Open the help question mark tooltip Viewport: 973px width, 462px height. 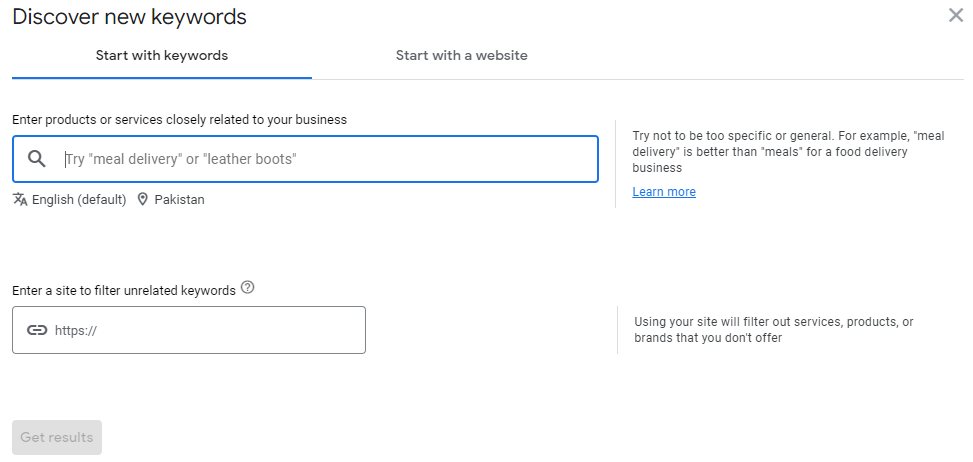click(x=248, y=287)
